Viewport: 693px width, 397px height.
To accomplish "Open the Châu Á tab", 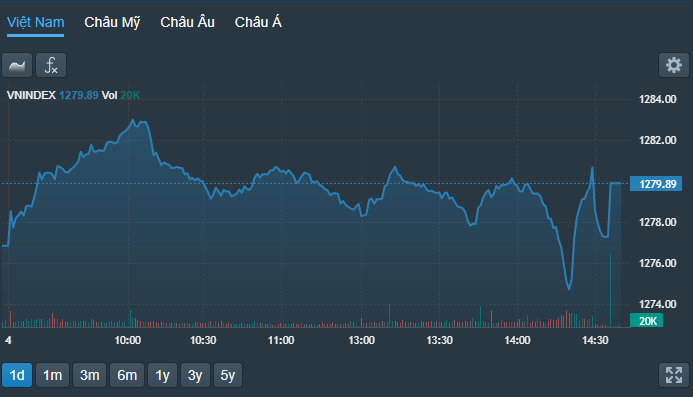I will [x=258, y=22].
